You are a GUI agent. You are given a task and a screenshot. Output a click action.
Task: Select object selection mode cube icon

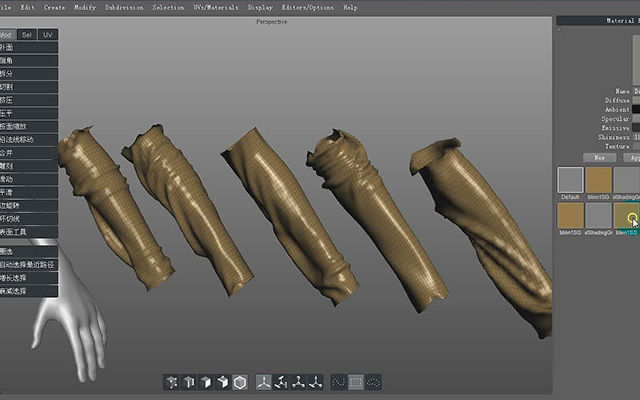point(223,382)
